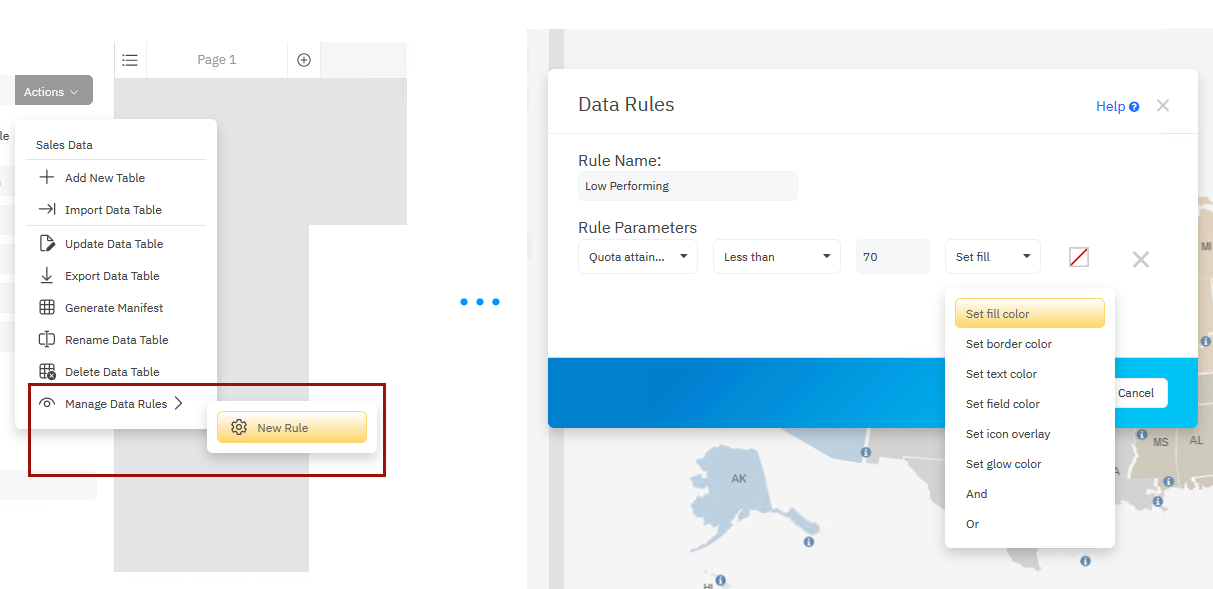Click the plus icon to add a page

click(x=303, y=59)
